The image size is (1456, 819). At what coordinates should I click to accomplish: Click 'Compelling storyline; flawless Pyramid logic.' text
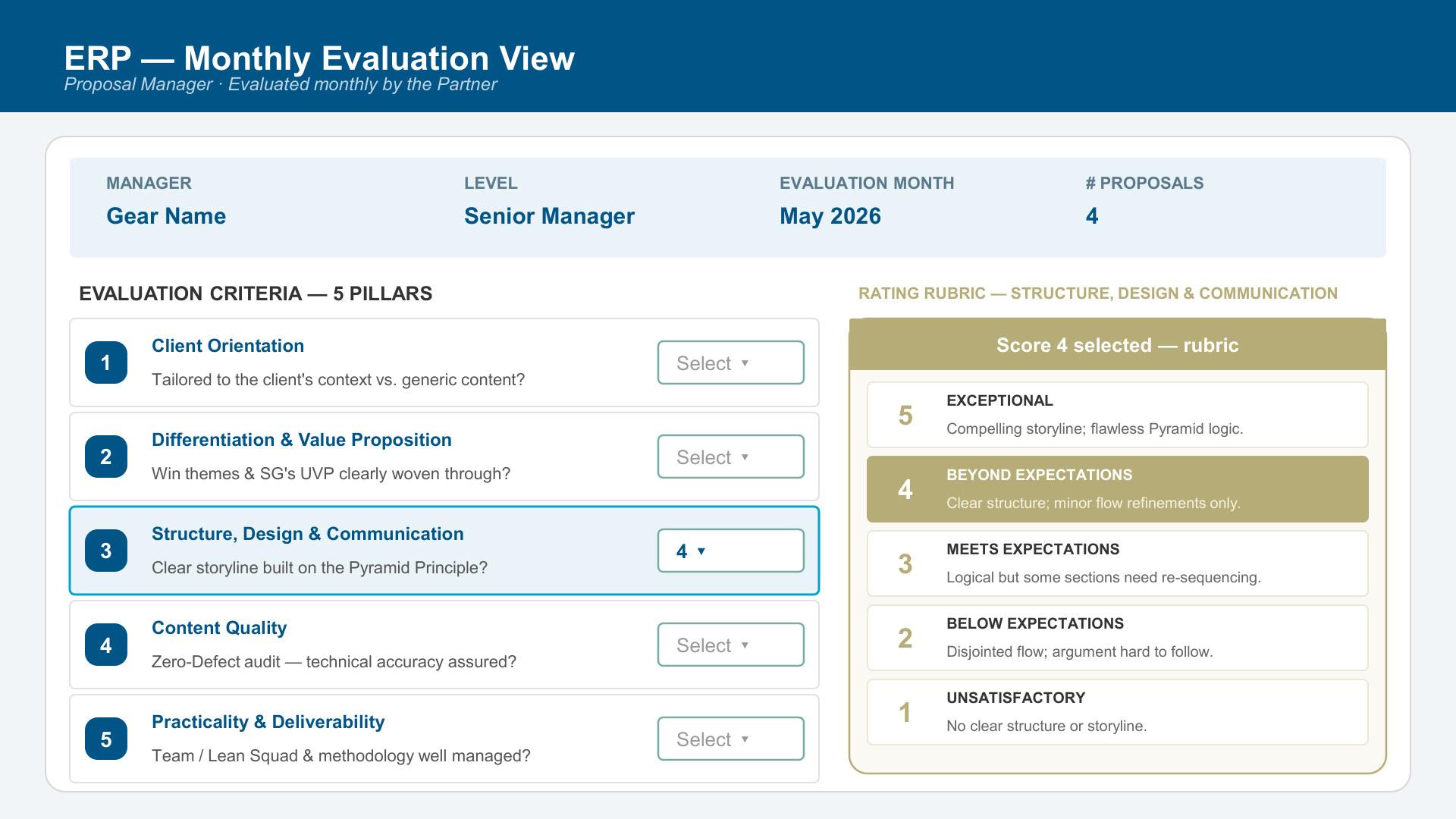pyautogui.click(x=1095, y=428)
